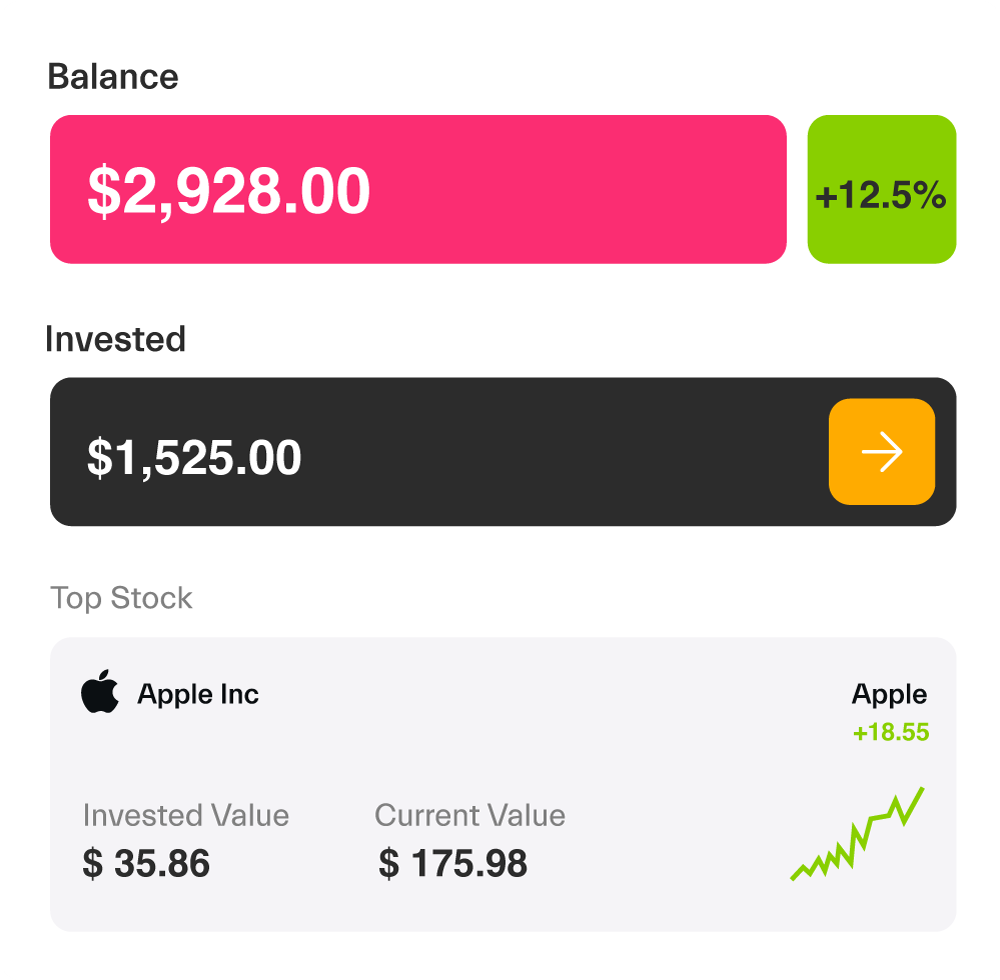
Task: Click the green stock trend chart
Action: pyautogui.click(x=857, y=835)
